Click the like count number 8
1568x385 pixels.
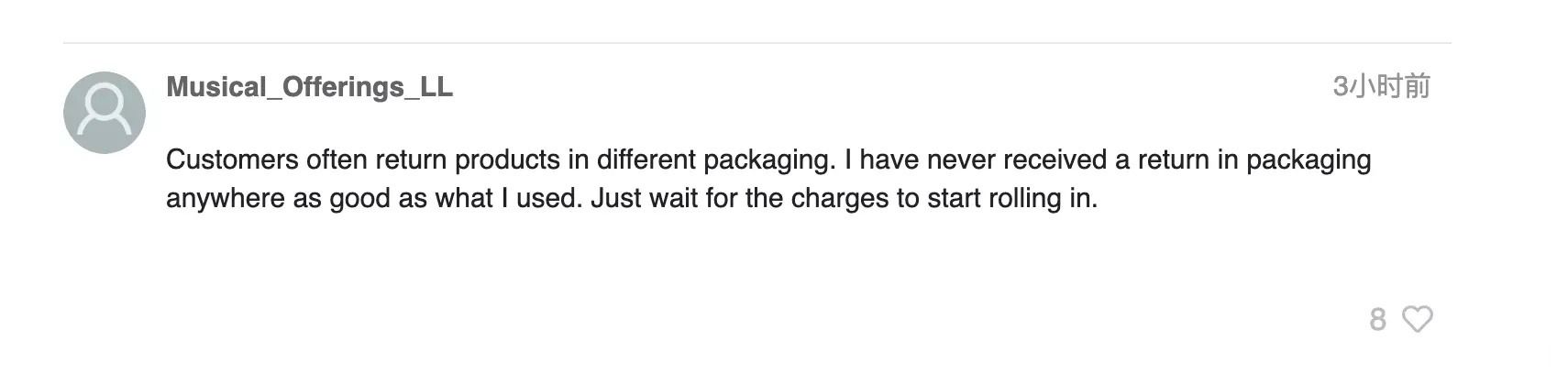pos(1377,320)
